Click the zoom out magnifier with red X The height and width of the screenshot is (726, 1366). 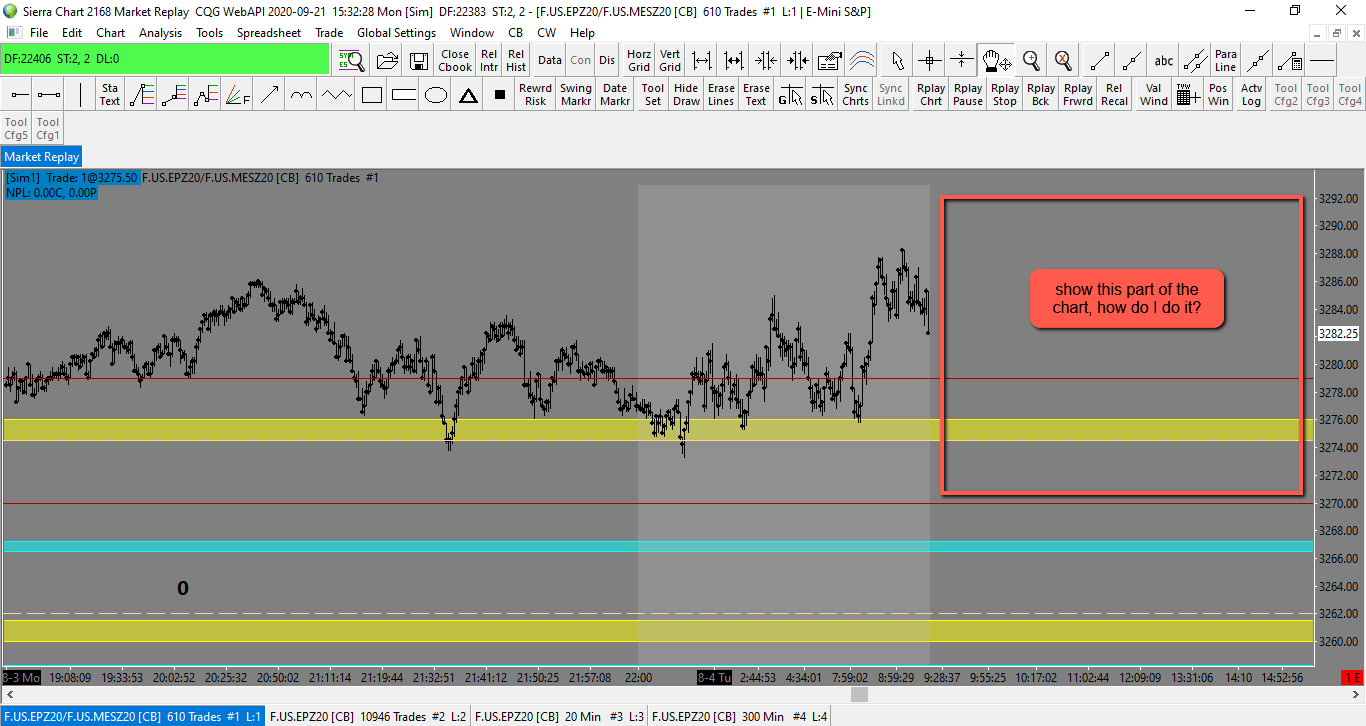click(1062, 60)
